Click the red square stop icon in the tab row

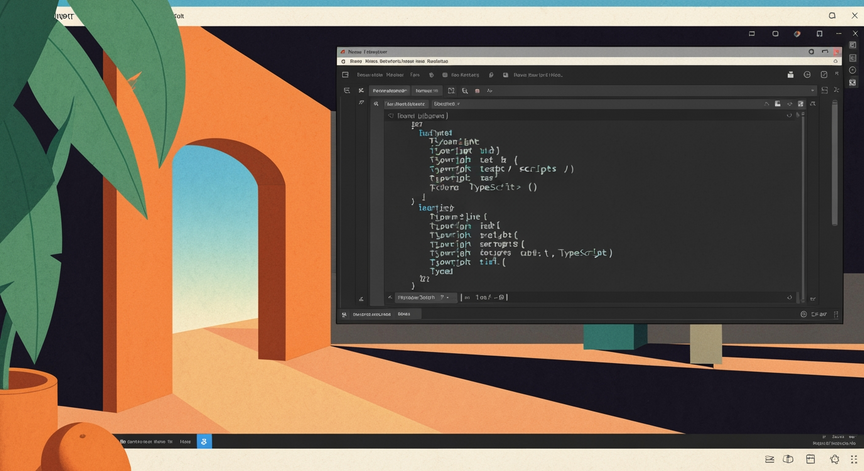tap(477, 91)
